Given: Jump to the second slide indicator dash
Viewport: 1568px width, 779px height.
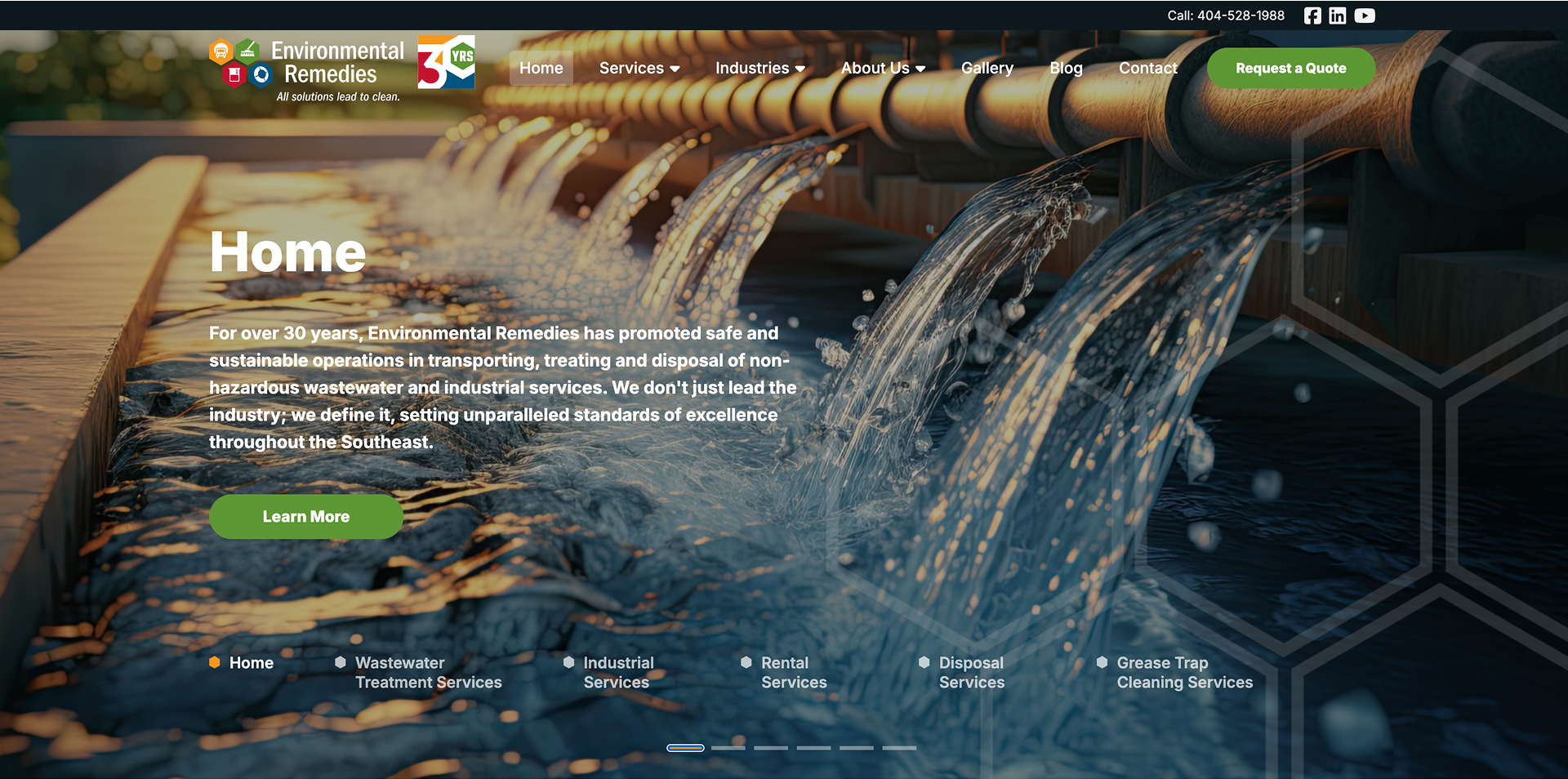Looking at the screenshot, I should (x=728, y=748).
